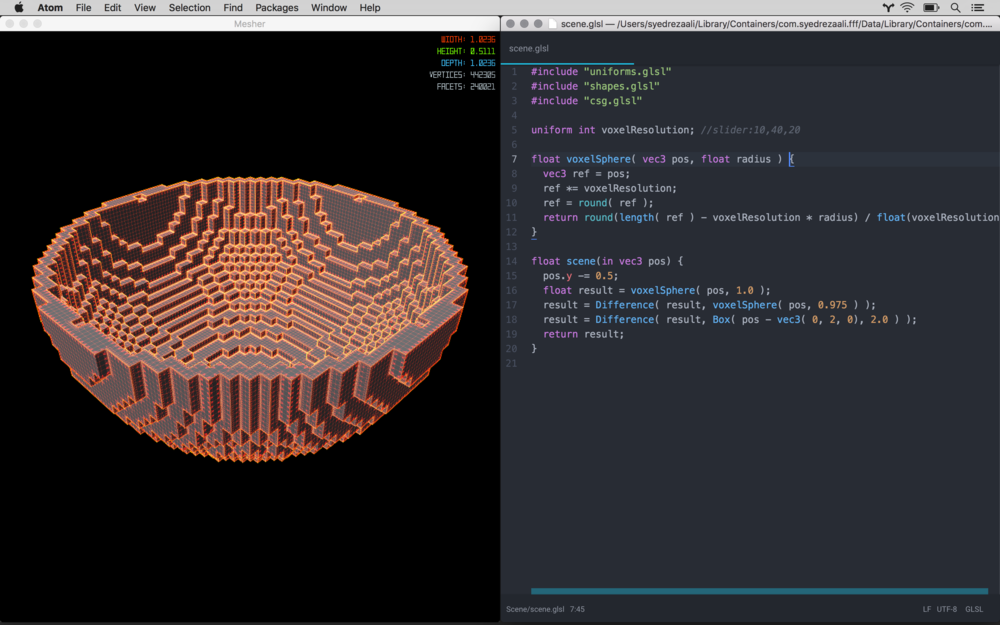
Task: Click the GLSL grammar selector in status bar
Action: [x=973, y=609]
